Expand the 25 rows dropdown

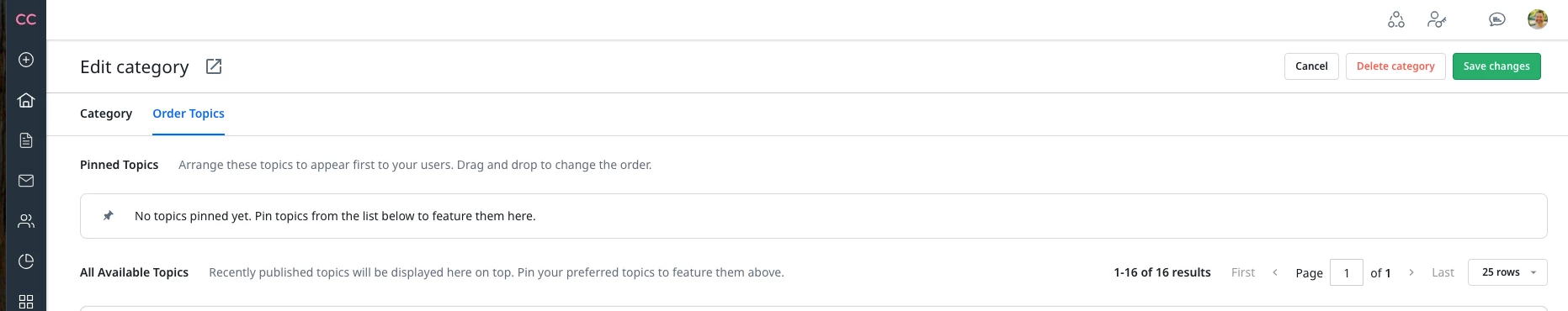tap(1507, 272)
